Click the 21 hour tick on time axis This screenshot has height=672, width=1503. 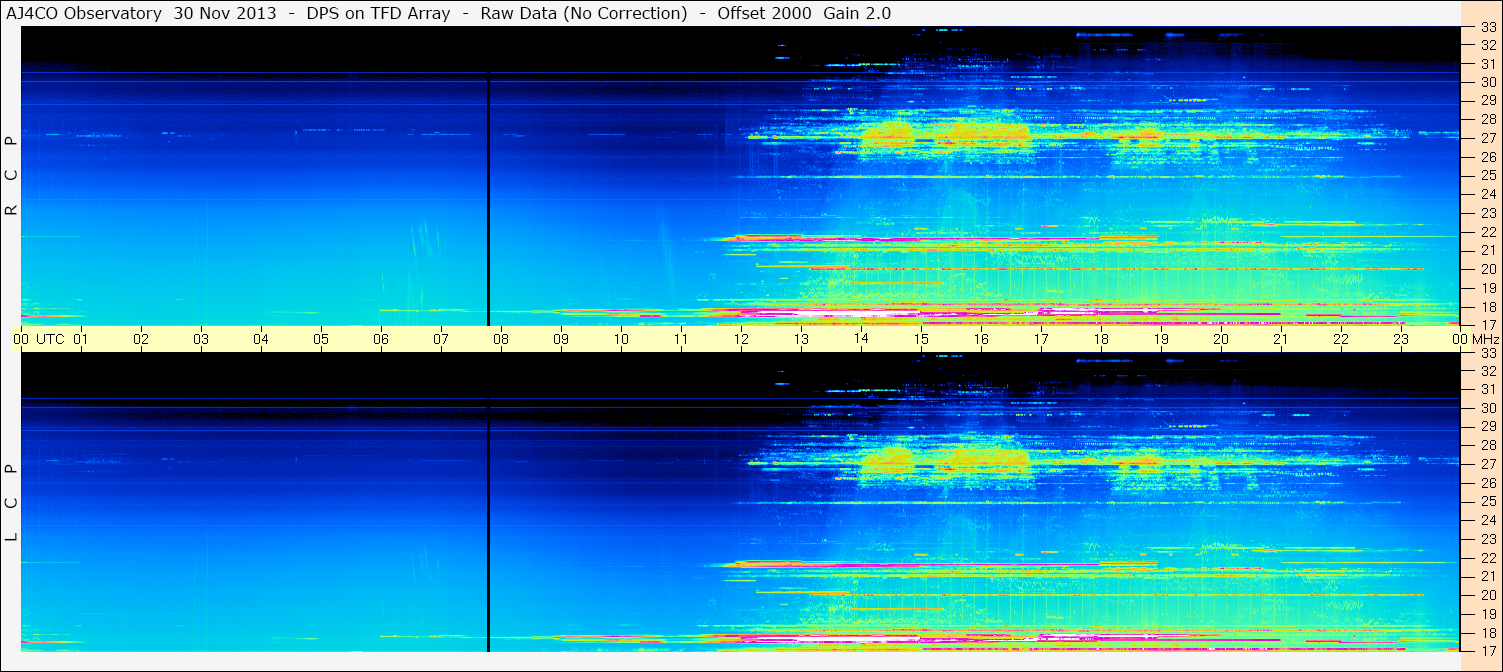click(x=1281, y=339)
